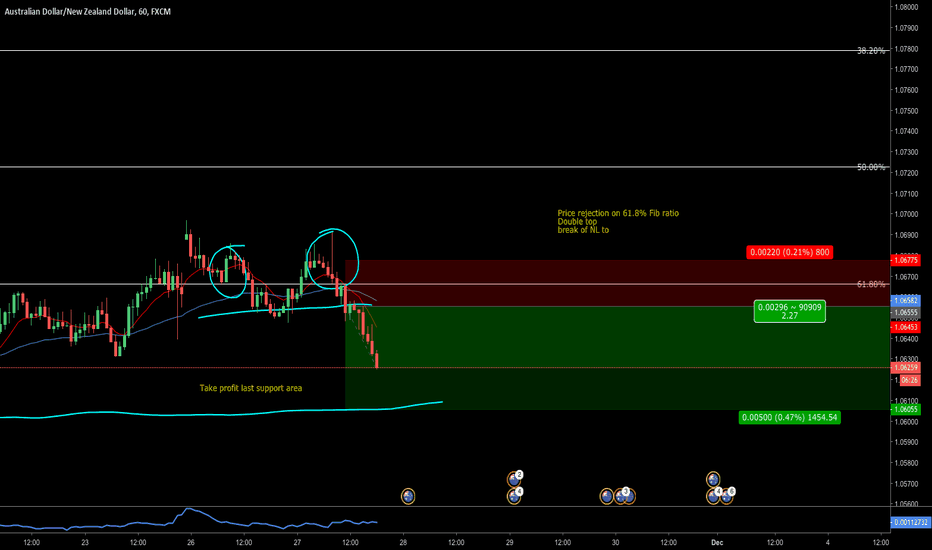Viewport: 932px width, 550px height.
Task: Select the red stop-loss label 0.00220 (0.21%) 800
Action: [789, 252]
